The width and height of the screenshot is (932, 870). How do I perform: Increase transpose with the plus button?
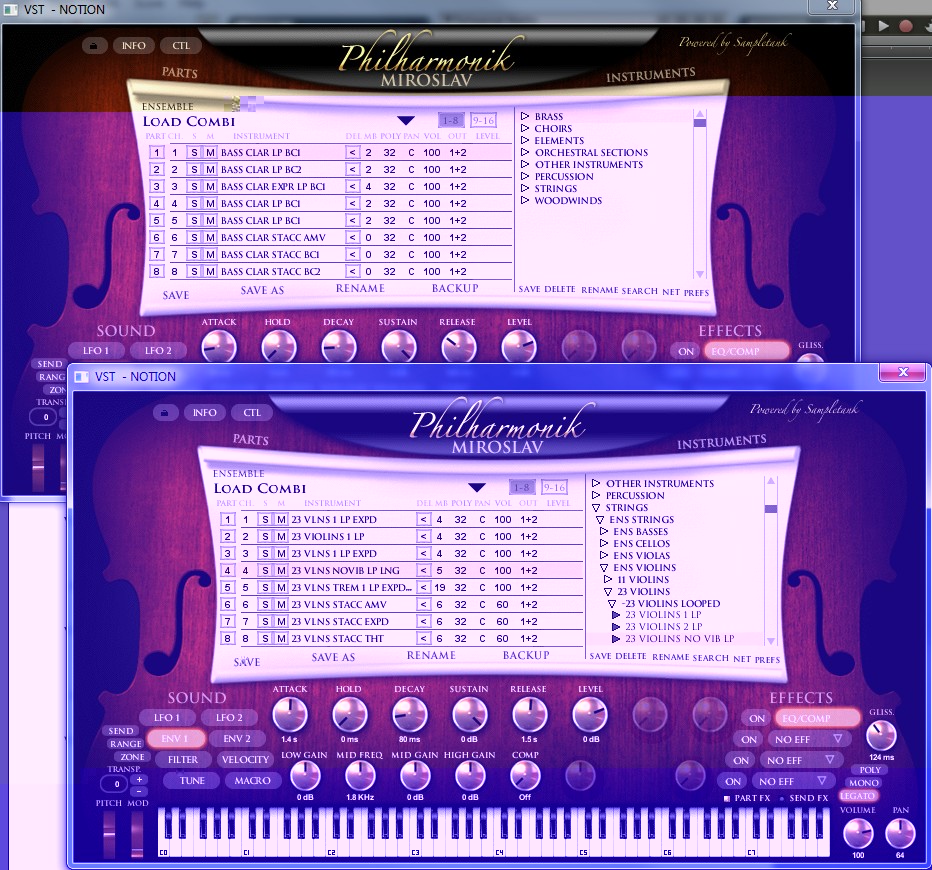[x=139, y=780]
